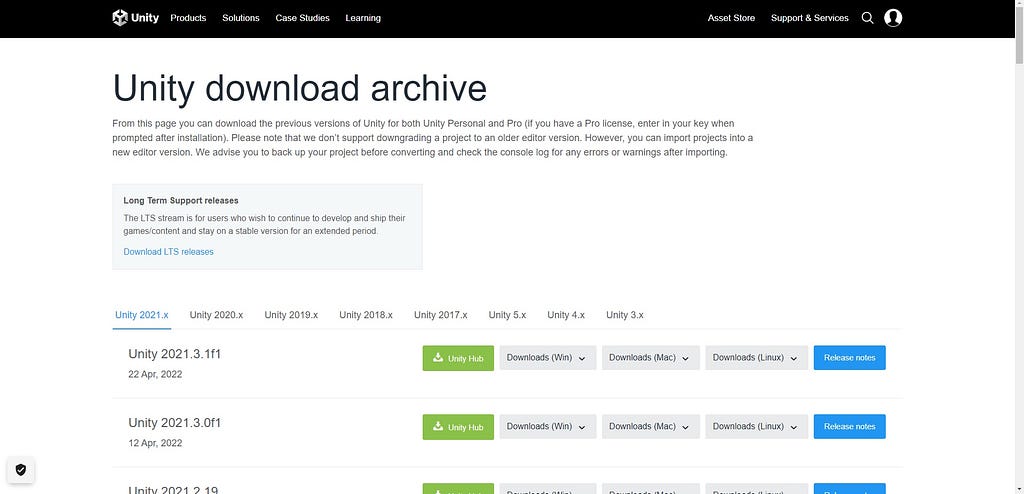Viewport: 1024px width, 494px height.
Task: Click the Unity logo in the header
Action: click(136, 18)
